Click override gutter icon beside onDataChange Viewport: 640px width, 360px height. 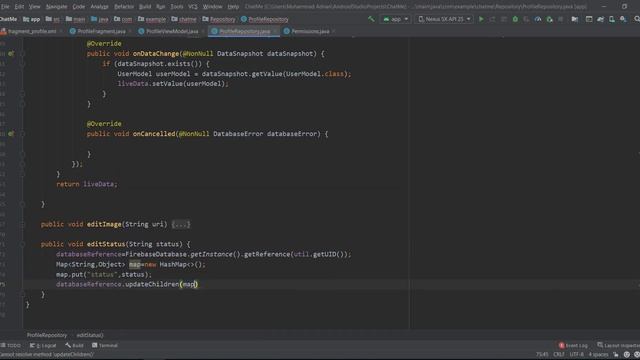pyautogui.click(x=11, y=53)
